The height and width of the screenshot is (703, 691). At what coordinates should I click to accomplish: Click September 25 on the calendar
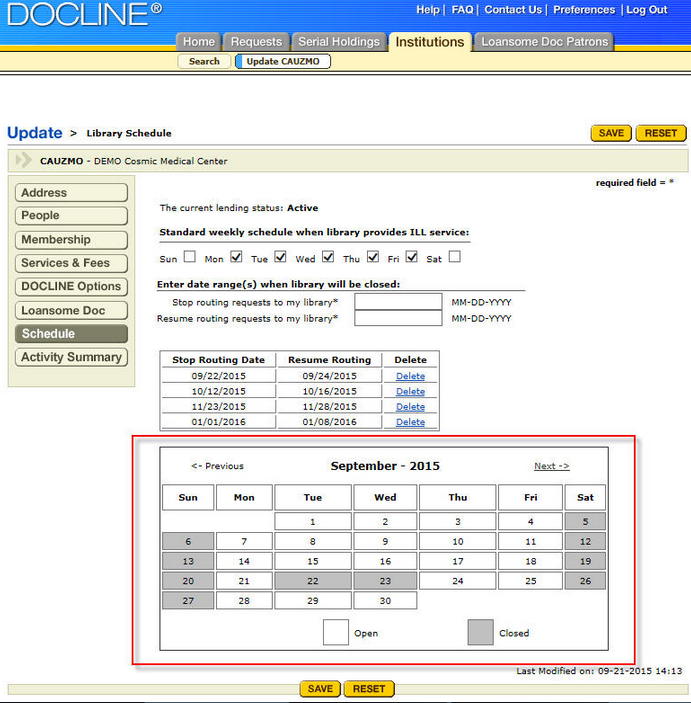[530, 581]
